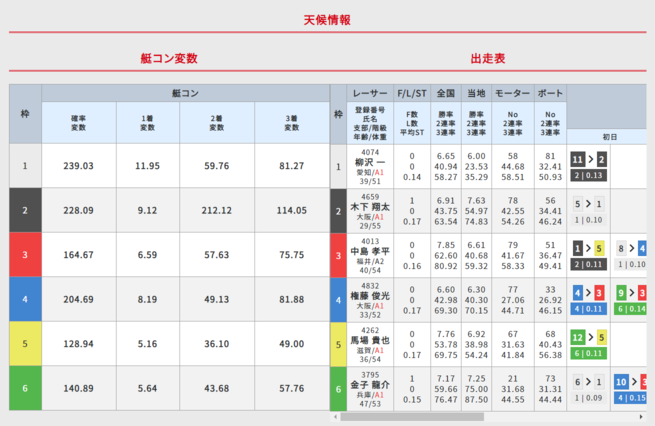Expand the 天候情報 section heading
Viewport: 655px width, 426px height.
coord(327,20)
